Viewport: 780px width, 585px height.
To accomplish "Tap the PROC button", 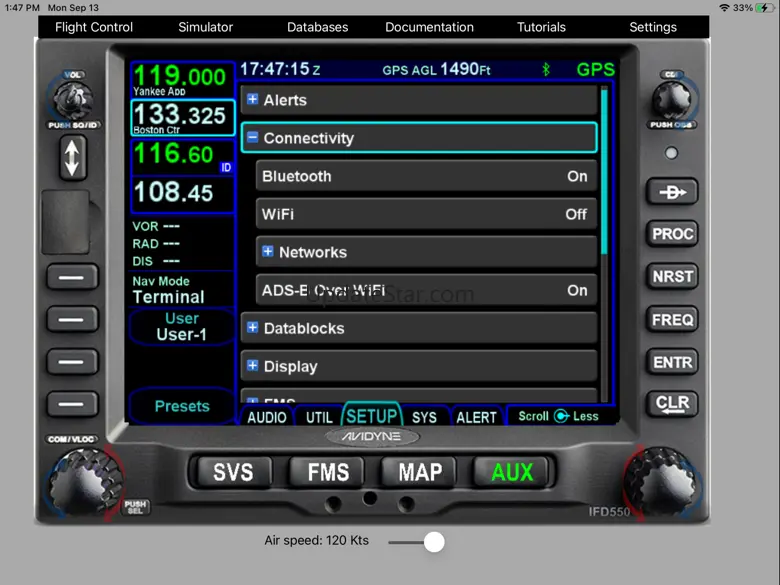I will pos(672,234).
